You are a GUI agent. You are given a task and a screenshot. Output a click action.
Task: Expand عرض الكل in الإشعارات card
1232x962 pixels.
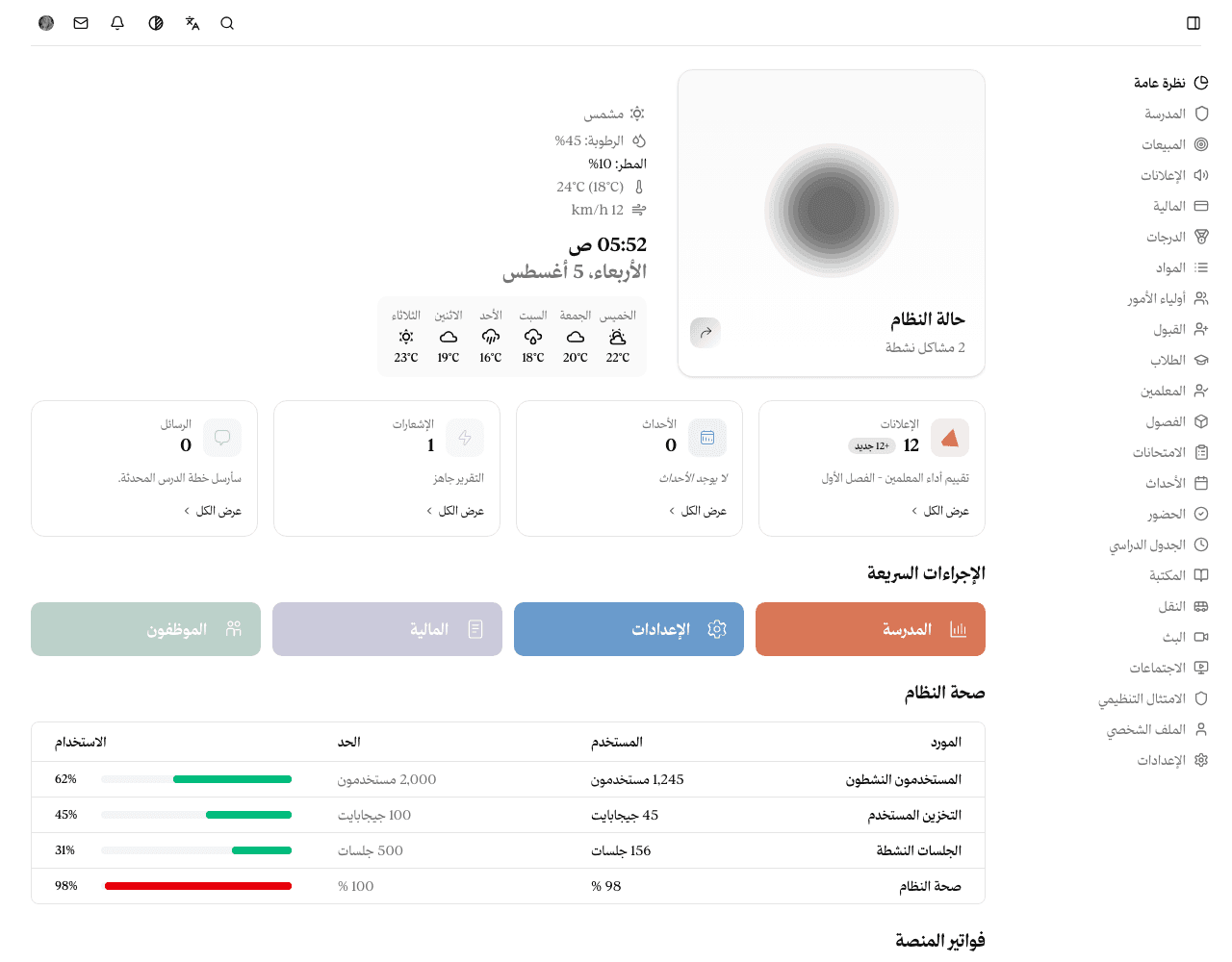pyautogui.click(x=455, y=511)
